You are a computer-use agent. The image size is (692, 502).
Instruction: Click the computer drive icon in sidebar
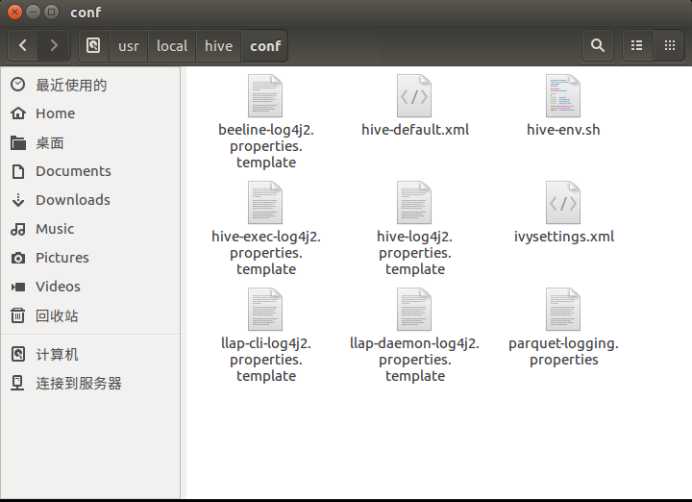pos(18,354)
